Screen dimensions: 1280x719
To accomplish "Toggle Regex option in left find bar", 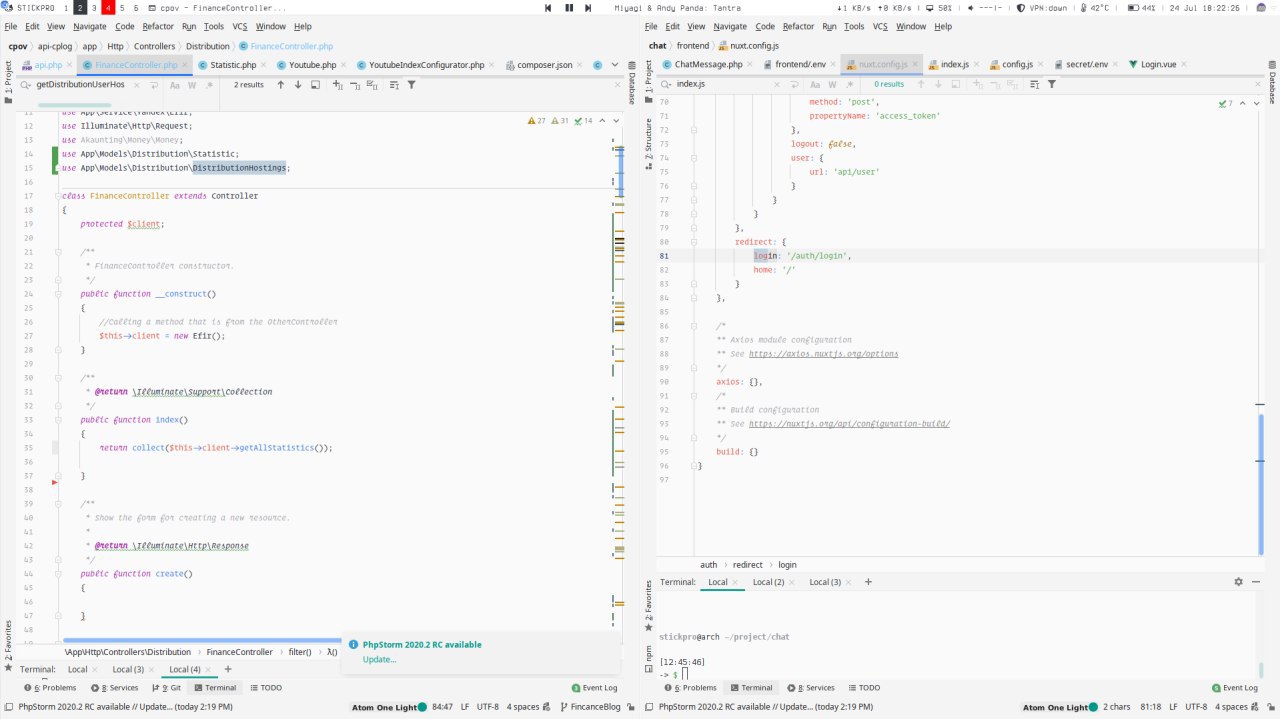I will [209, 84].
